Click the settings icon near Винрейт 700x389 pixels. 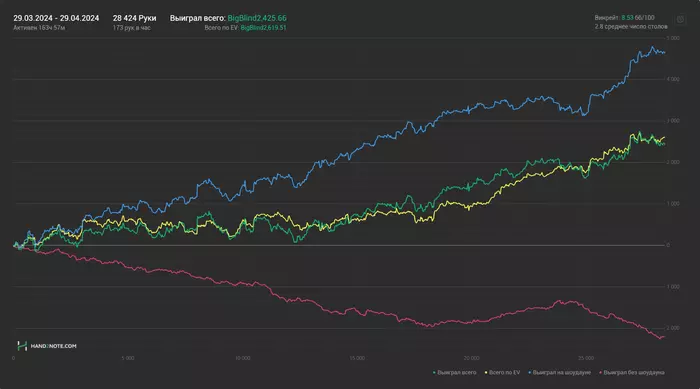pyautogui.click(x=680, y=19)
